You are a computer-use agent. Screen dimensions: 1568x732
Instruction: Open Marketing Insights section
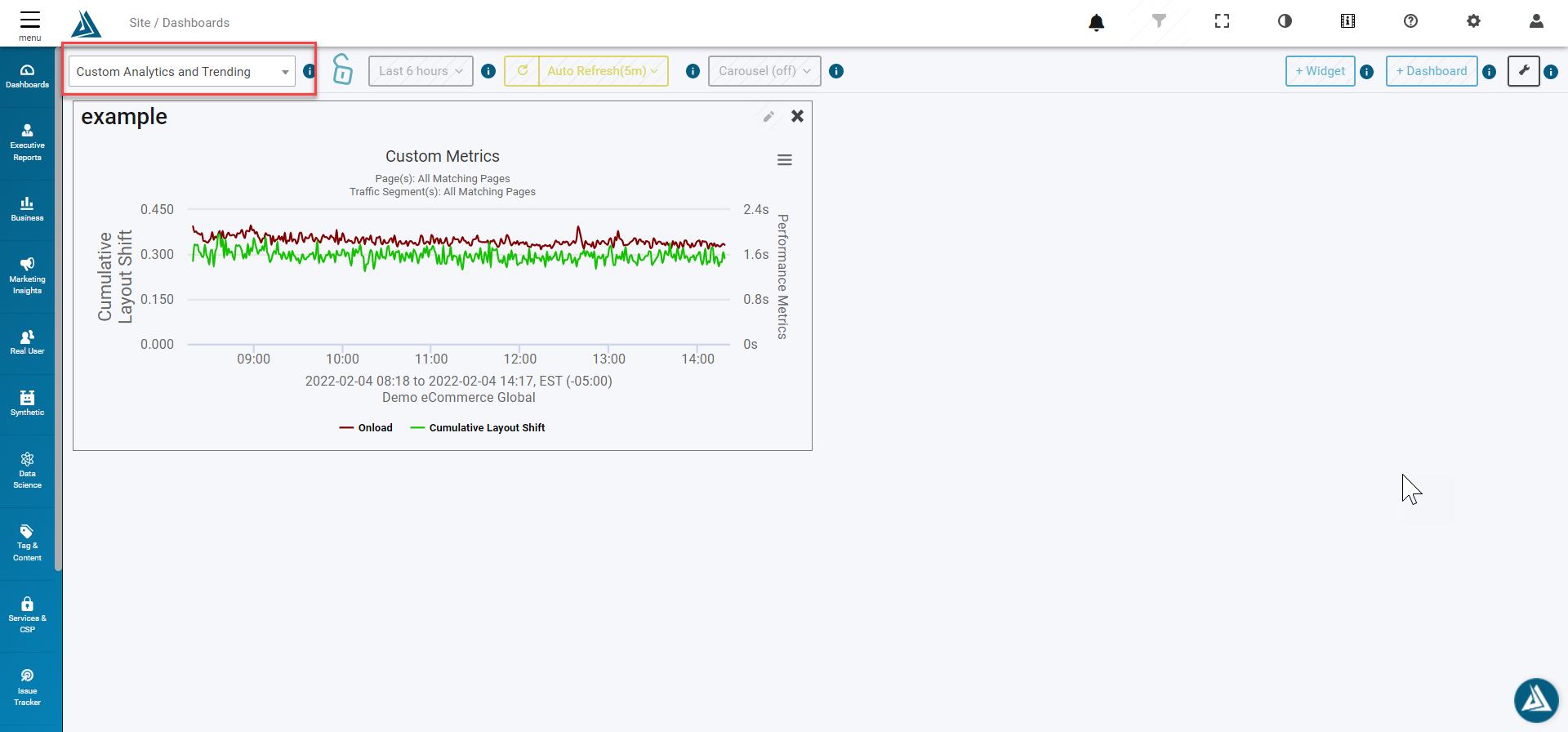27,277
